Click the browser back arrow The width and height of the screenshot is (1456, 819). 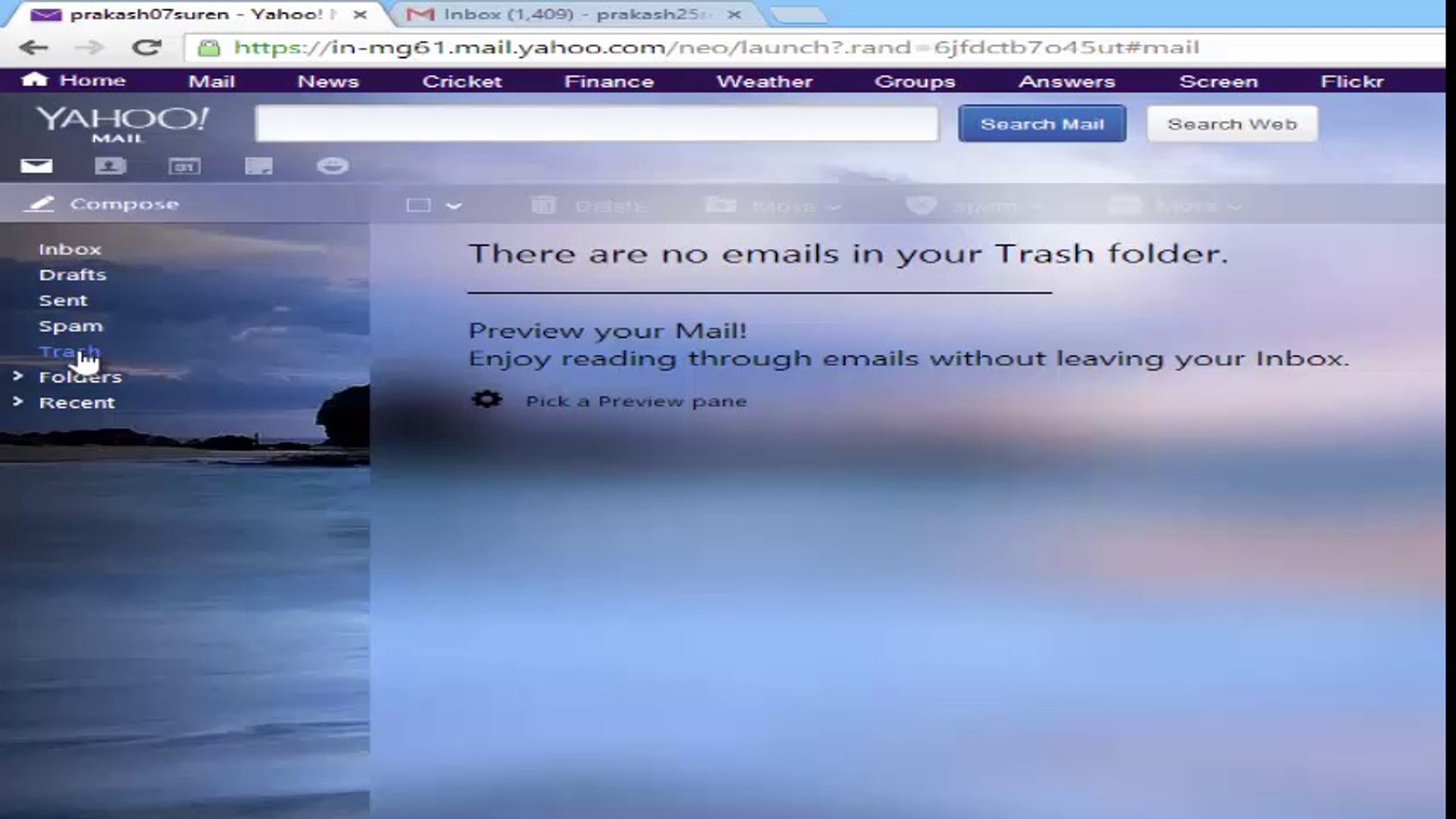(33, 48)
